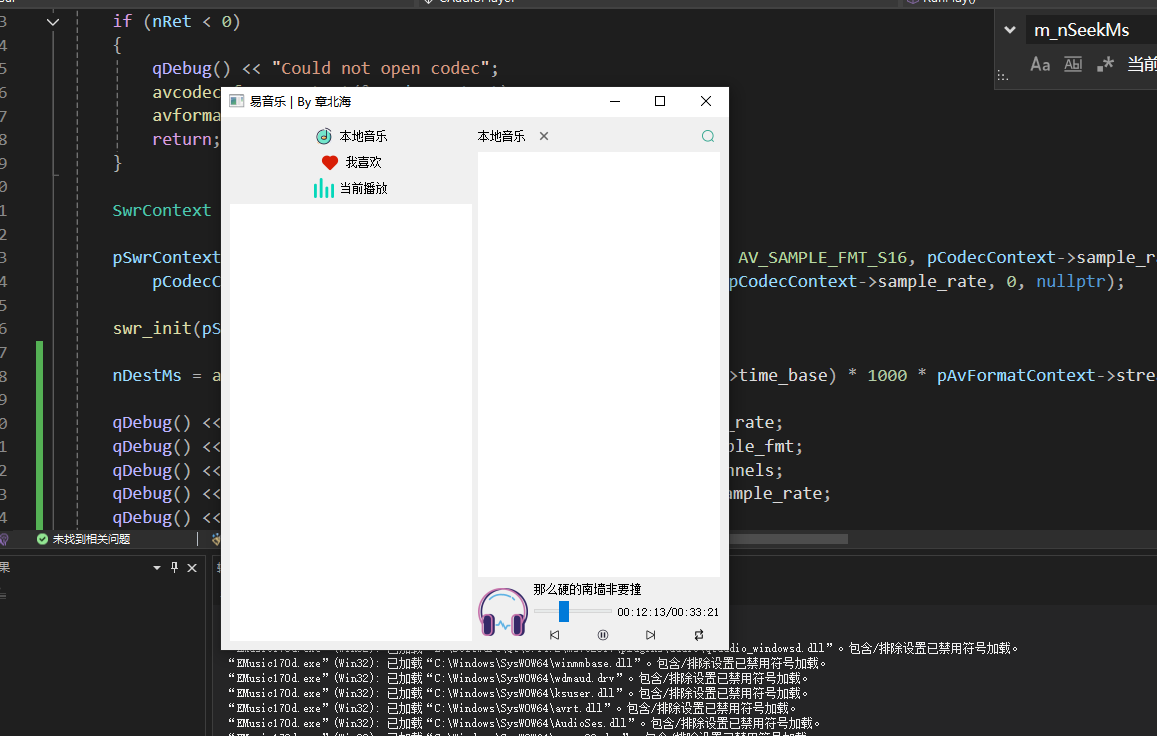This screenshot has width=1157, height=736.
Task: Click the headphone album art thumbnail
Action: [x=503, y=612]
